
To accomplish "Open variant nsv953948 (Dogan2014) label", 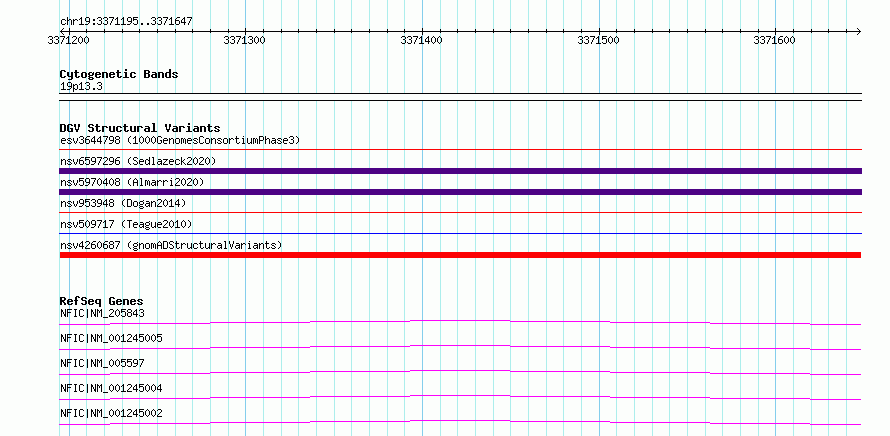I will pos(123,203).
